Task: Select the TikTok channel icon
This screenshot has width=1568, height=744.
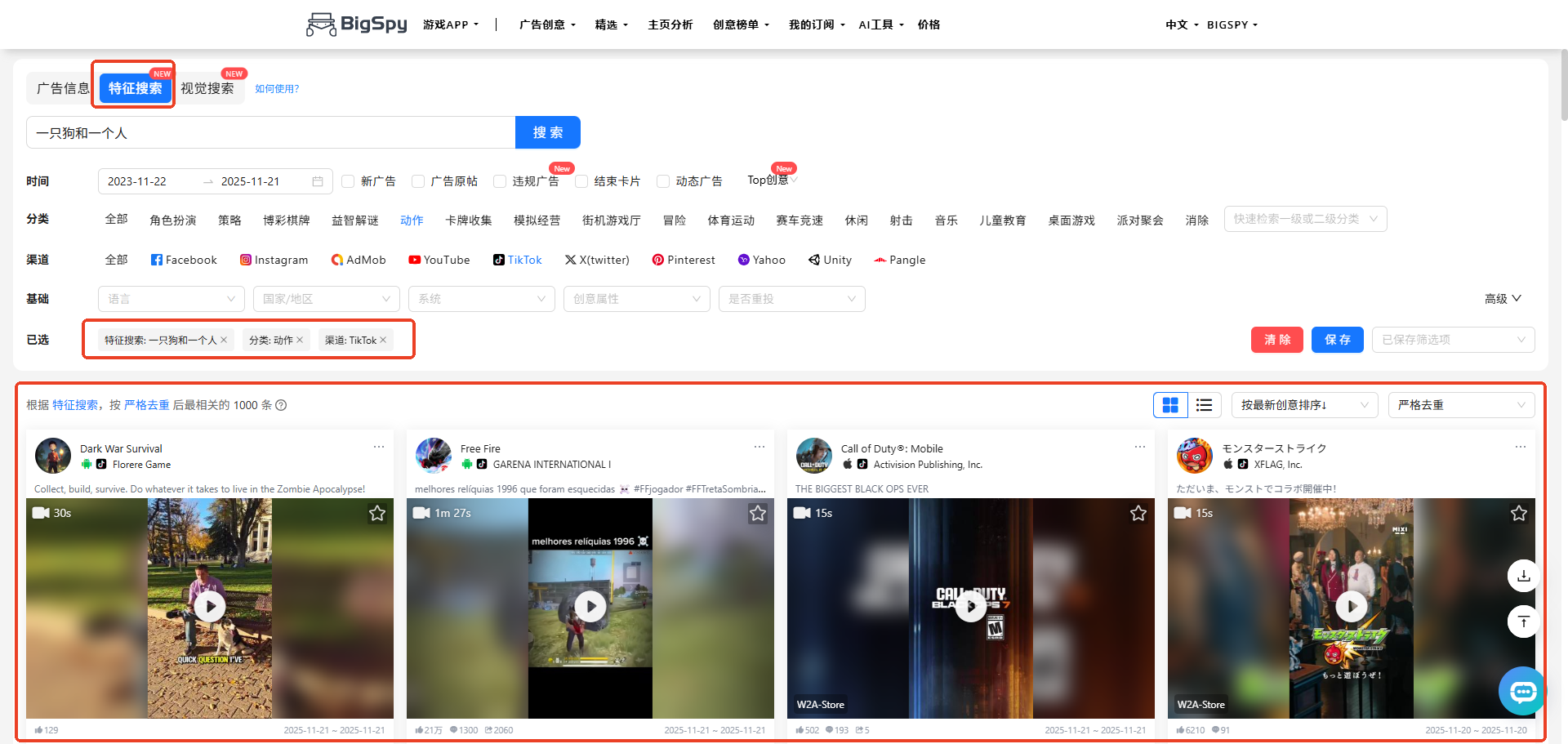Action: click(x=499, y=260)
